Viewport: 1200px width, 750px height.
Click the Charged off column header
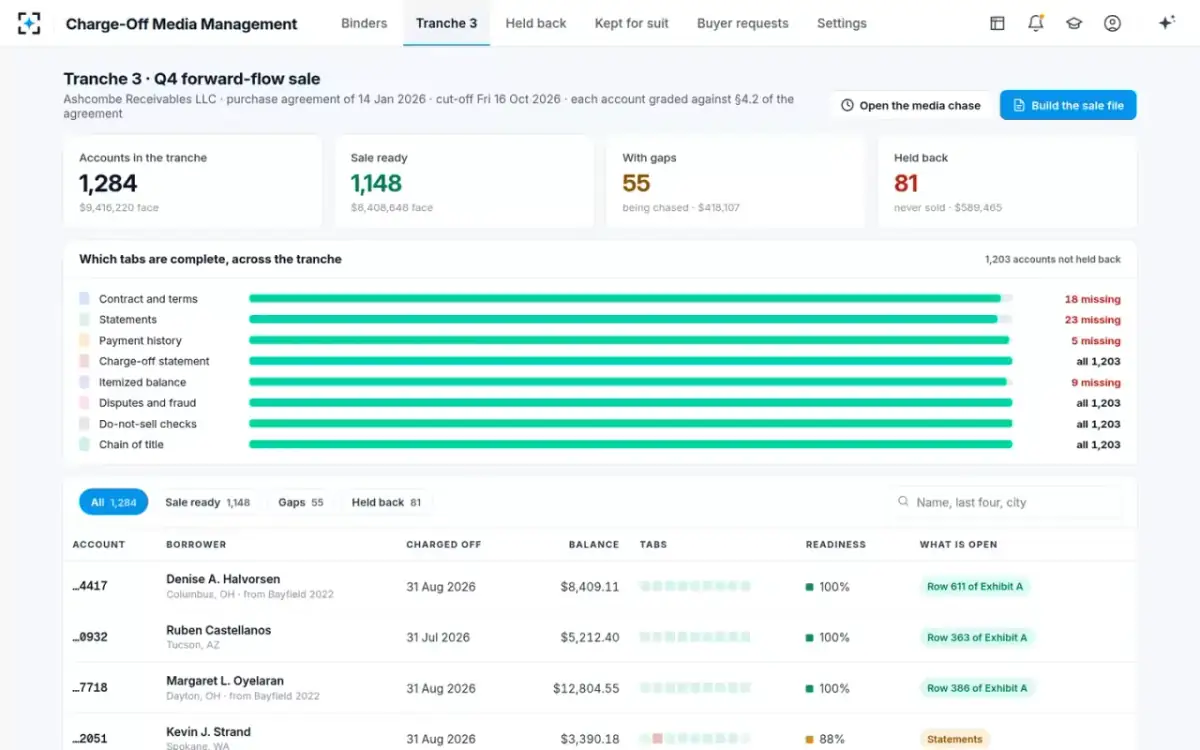pos(443,545)
